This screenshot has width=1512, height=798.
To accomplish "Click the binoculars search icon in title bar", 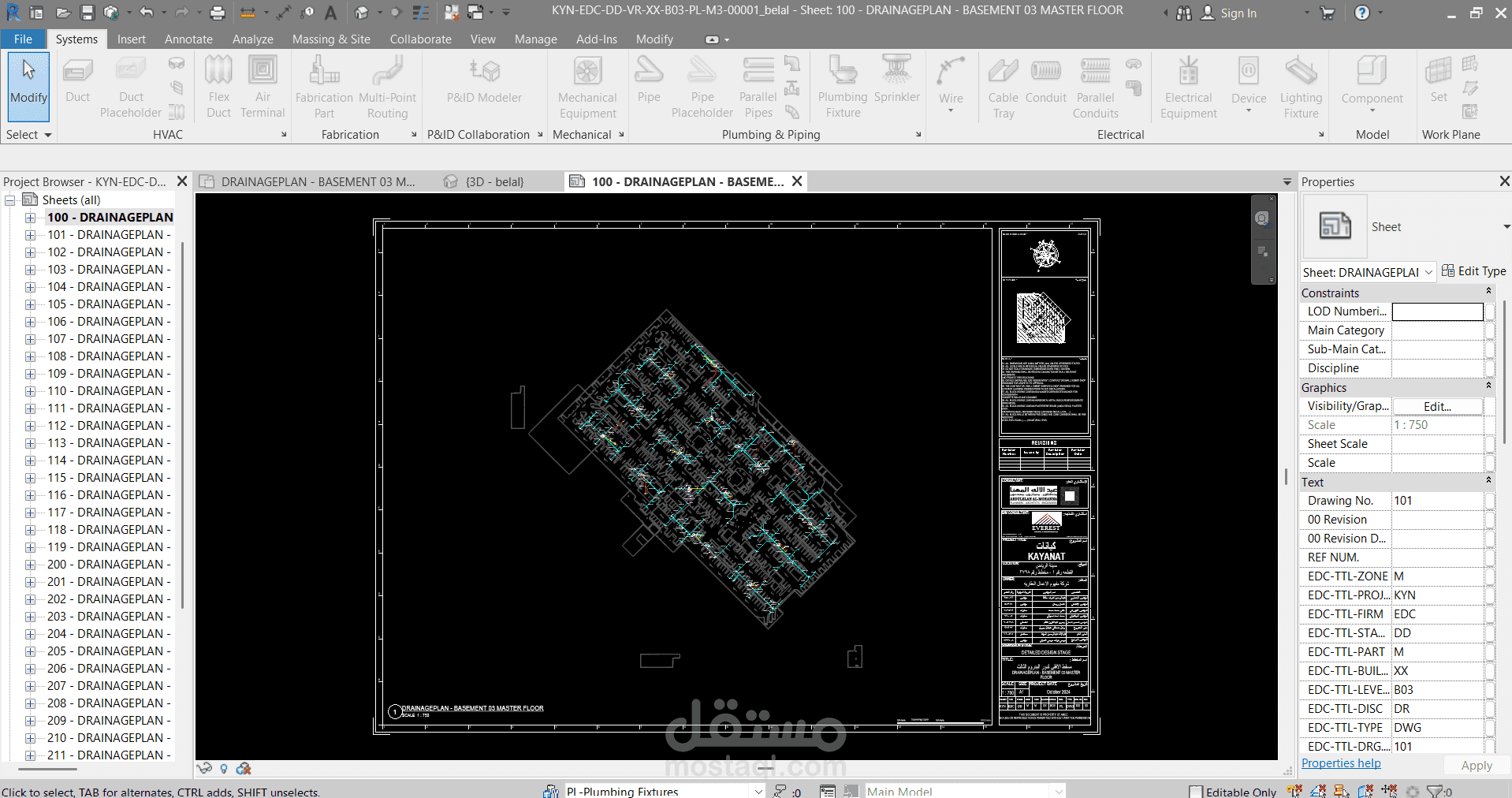I will 1184,13.
